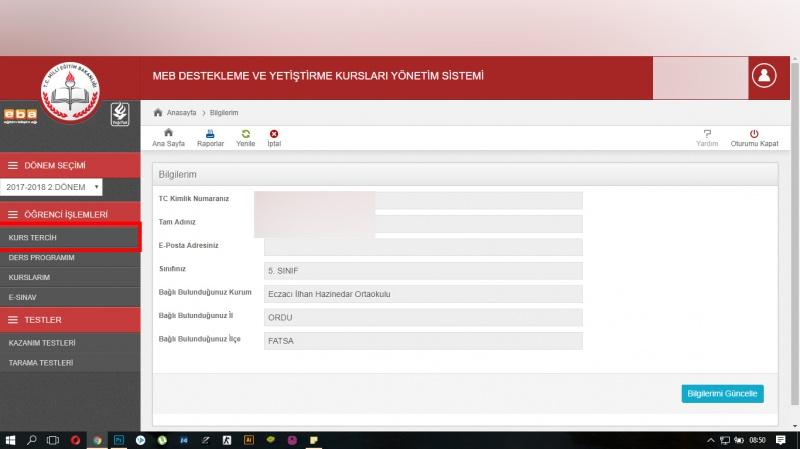Open DERS PROGRAMIM menu item

coord(42,257)
